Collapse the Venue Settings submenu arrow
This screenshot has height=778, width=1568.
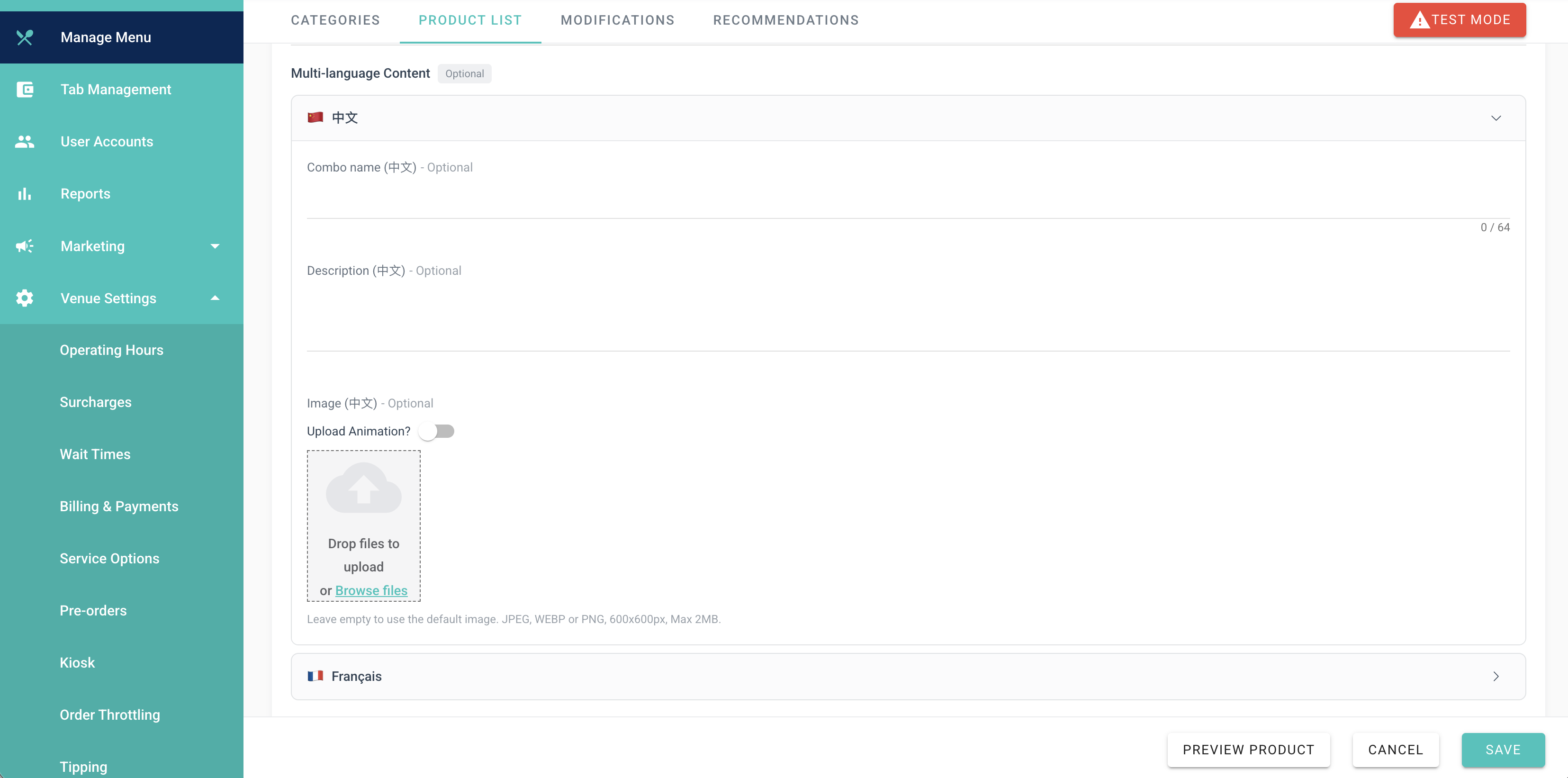pyautogui.click(x=214, y=299)
